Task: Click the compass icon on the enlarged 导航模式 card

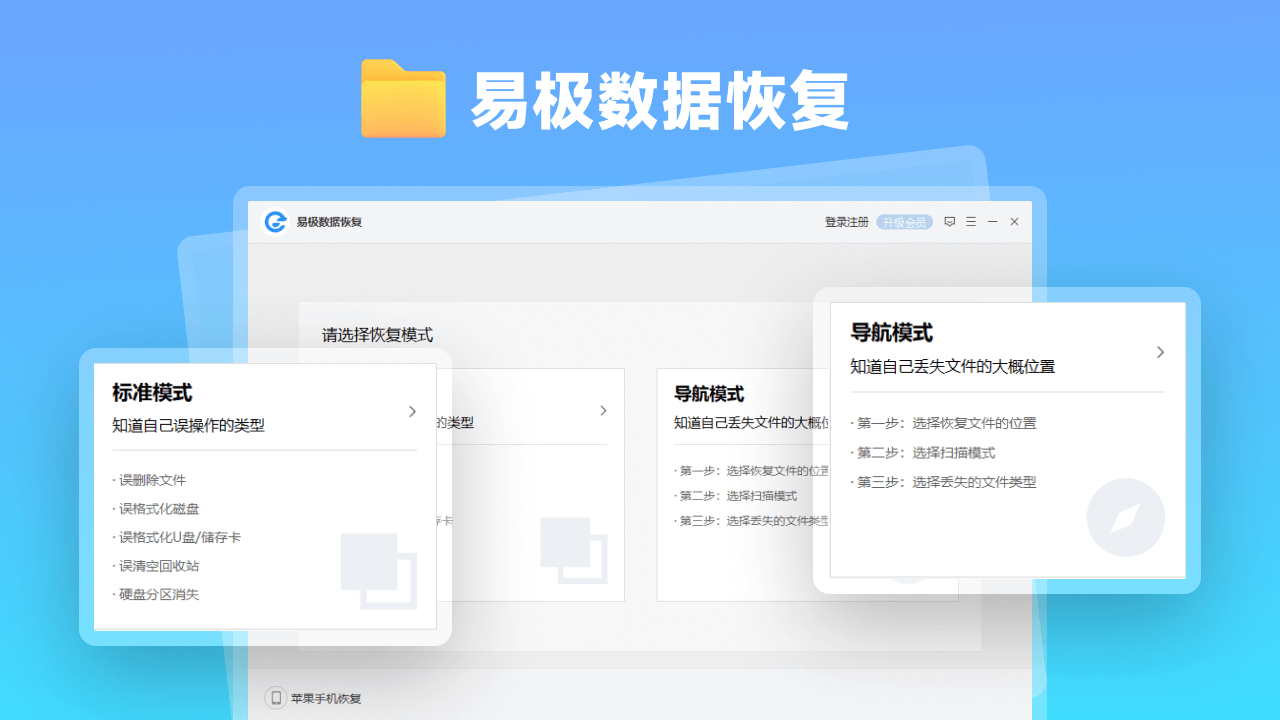Action: point(1126,518)
